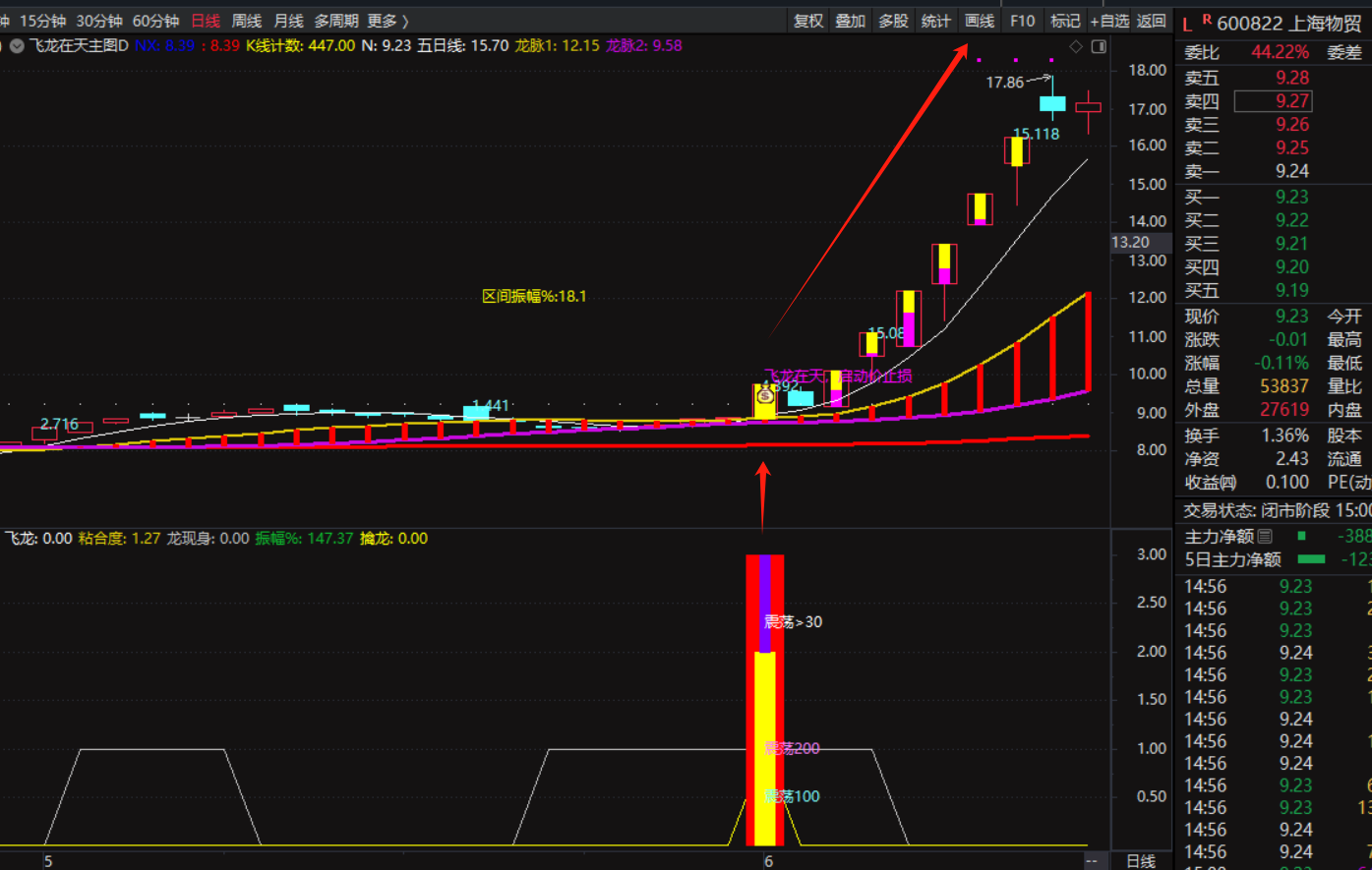Toggle the side panel layout icon
Image resolution: width=1372 pixels, height=870 pixels.
(1099, 46)
